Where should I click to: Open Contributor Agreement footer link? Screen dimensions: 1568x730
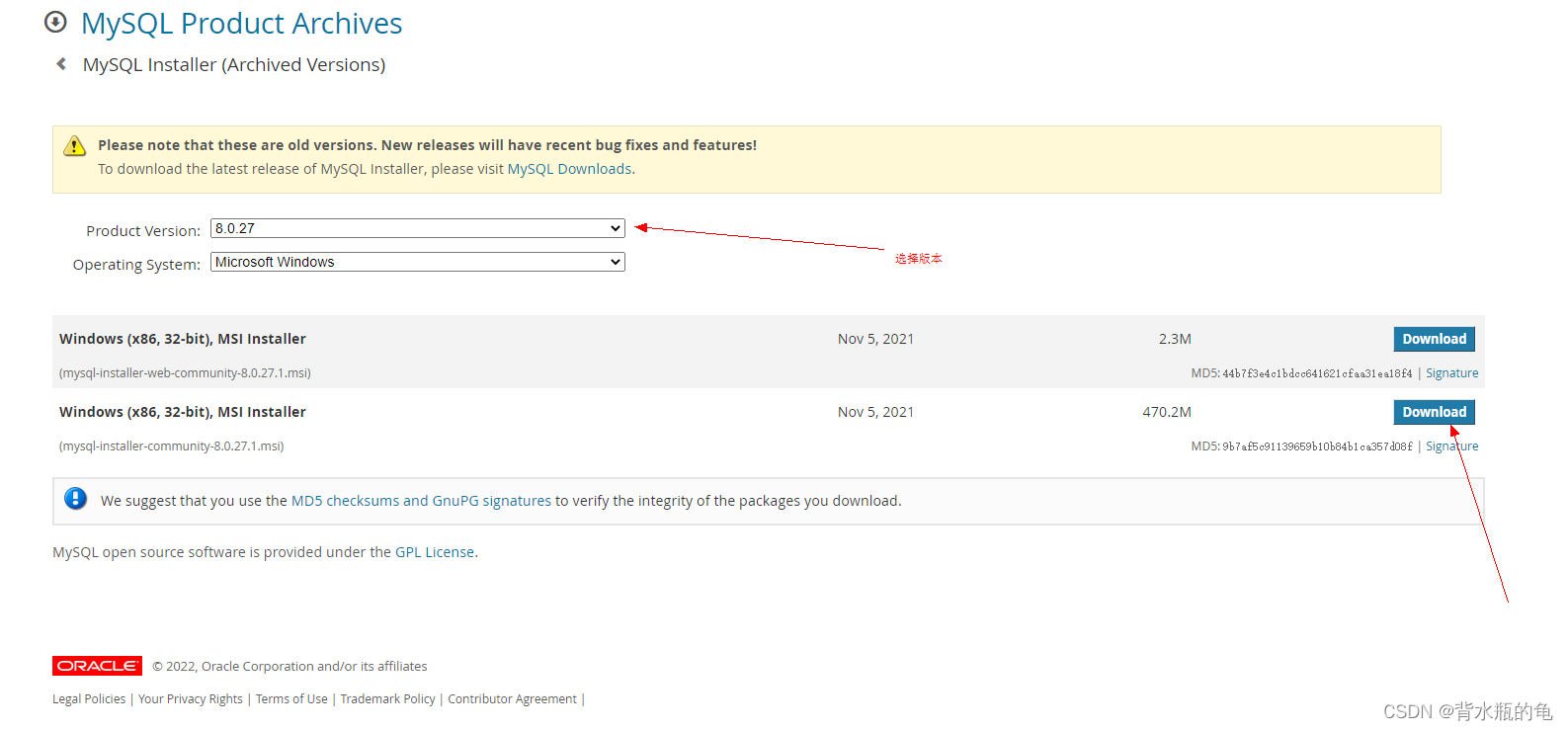coord(512,699)
